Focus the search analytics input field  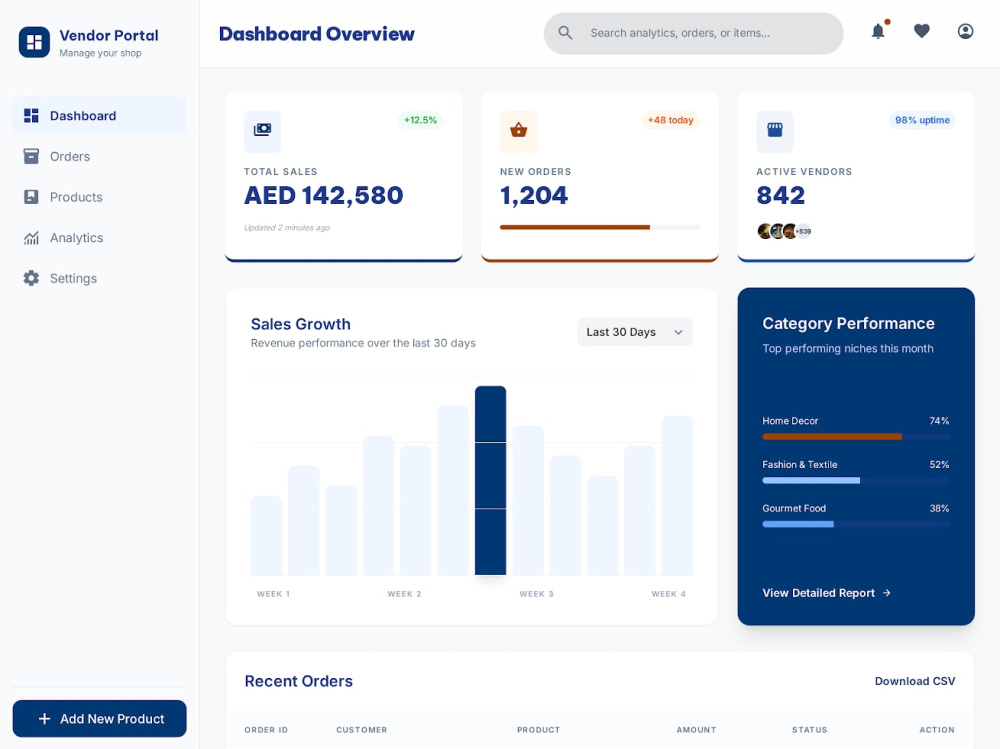tap(693, 33)
